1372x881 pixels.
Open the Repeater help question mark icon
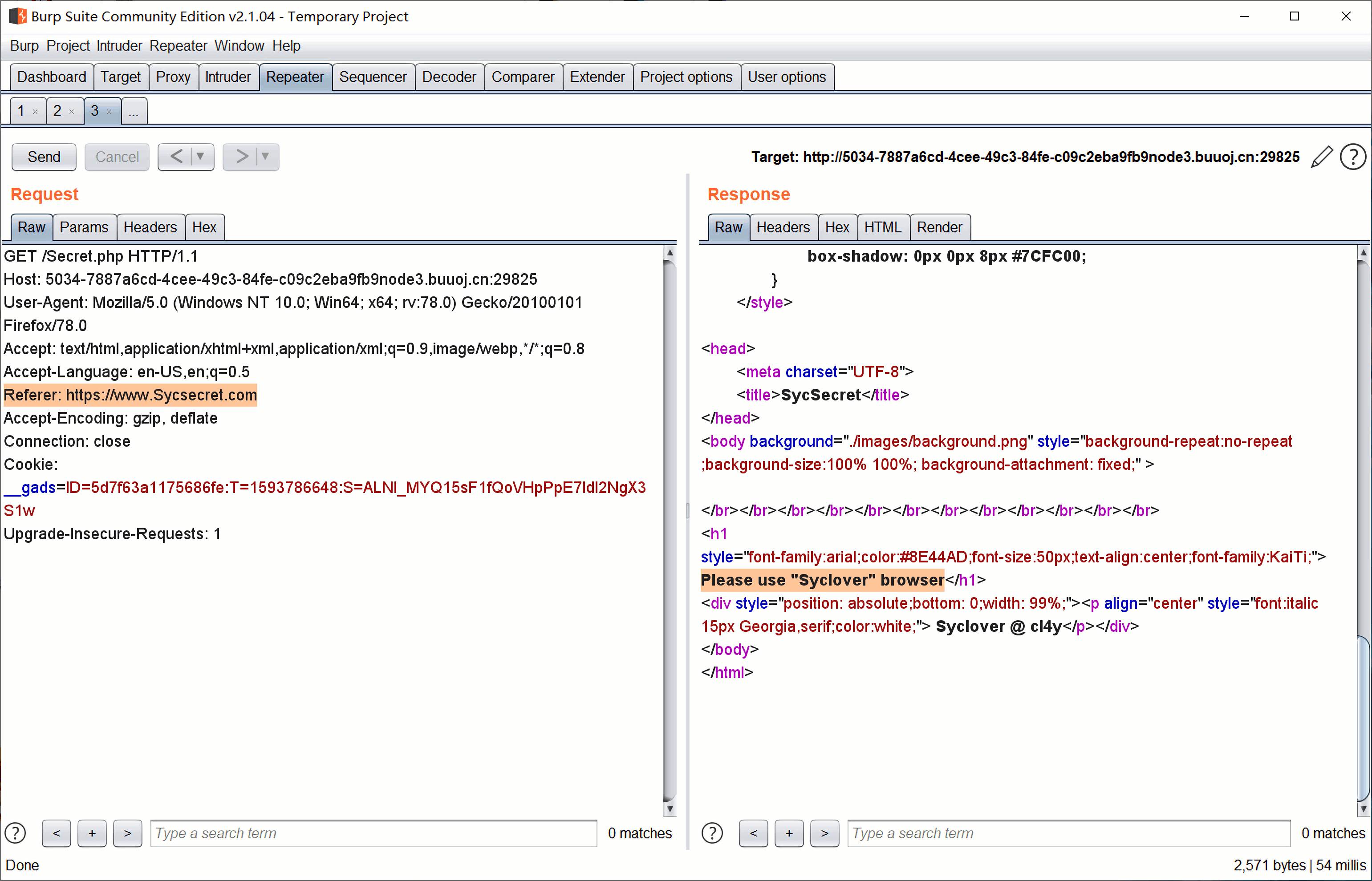click(1353, 157)
